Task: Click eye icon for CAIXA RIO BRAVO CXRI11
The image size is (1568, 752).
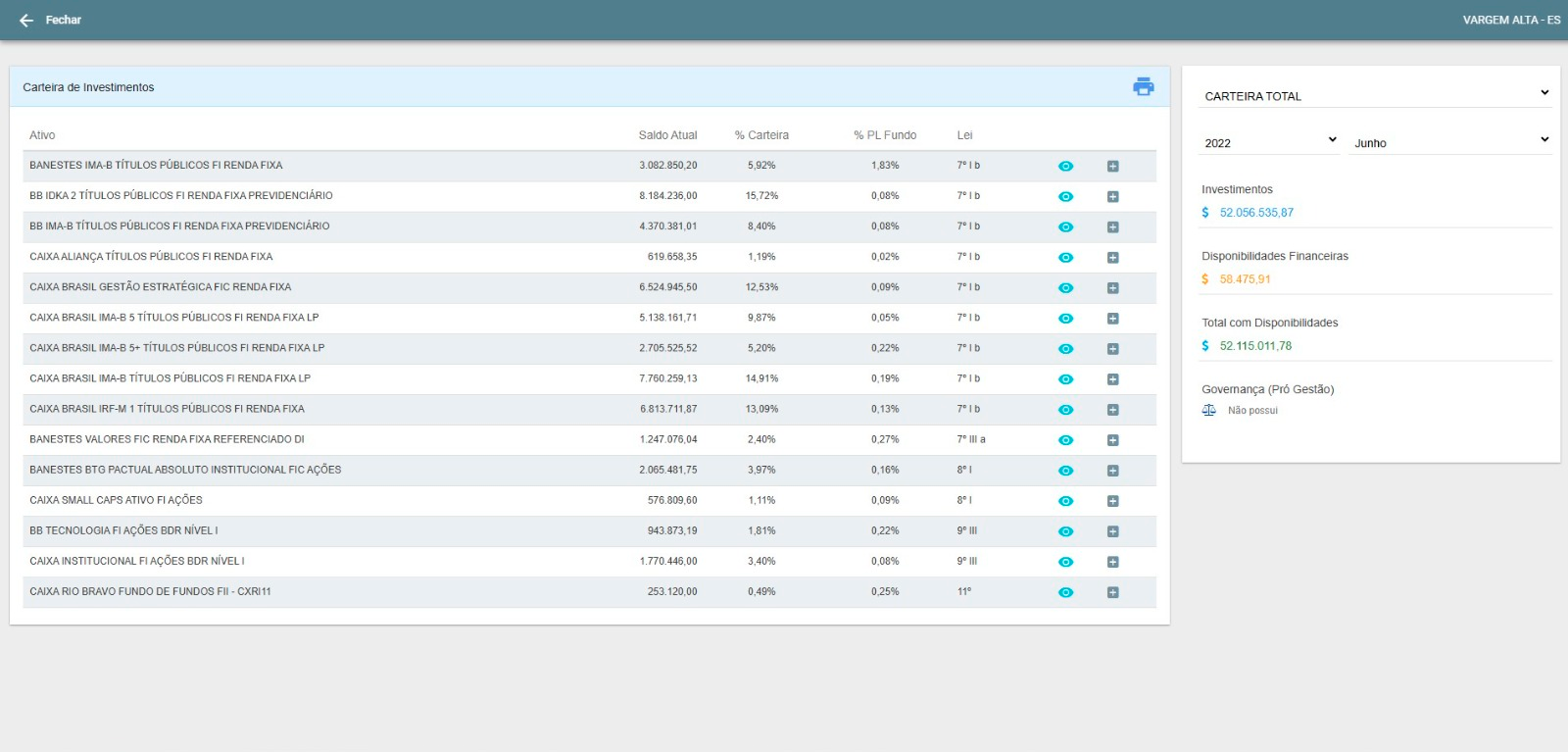Action: (x=1066, y=591)
